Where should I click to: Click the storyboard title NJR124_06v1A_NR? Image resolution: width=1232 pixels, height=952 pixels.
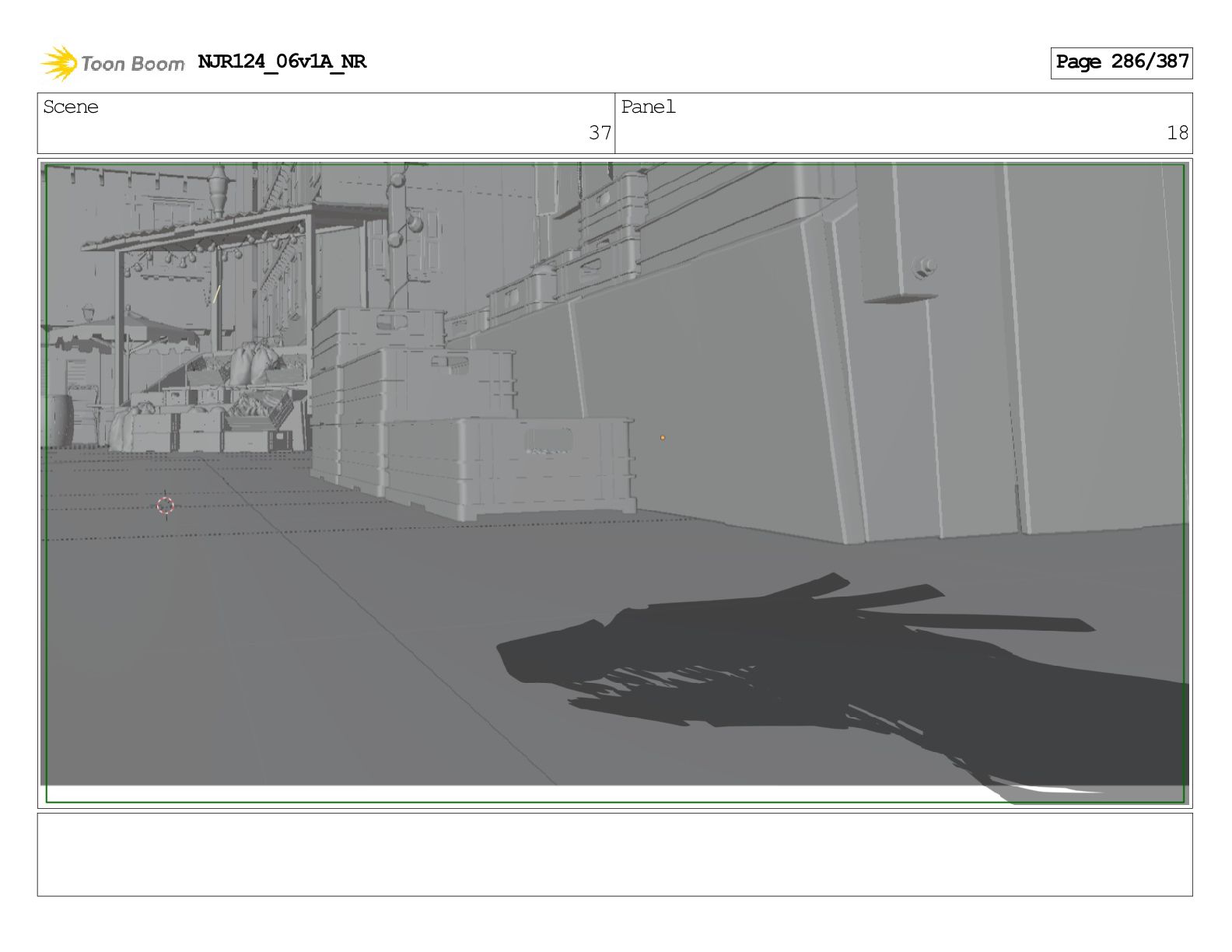282,62
